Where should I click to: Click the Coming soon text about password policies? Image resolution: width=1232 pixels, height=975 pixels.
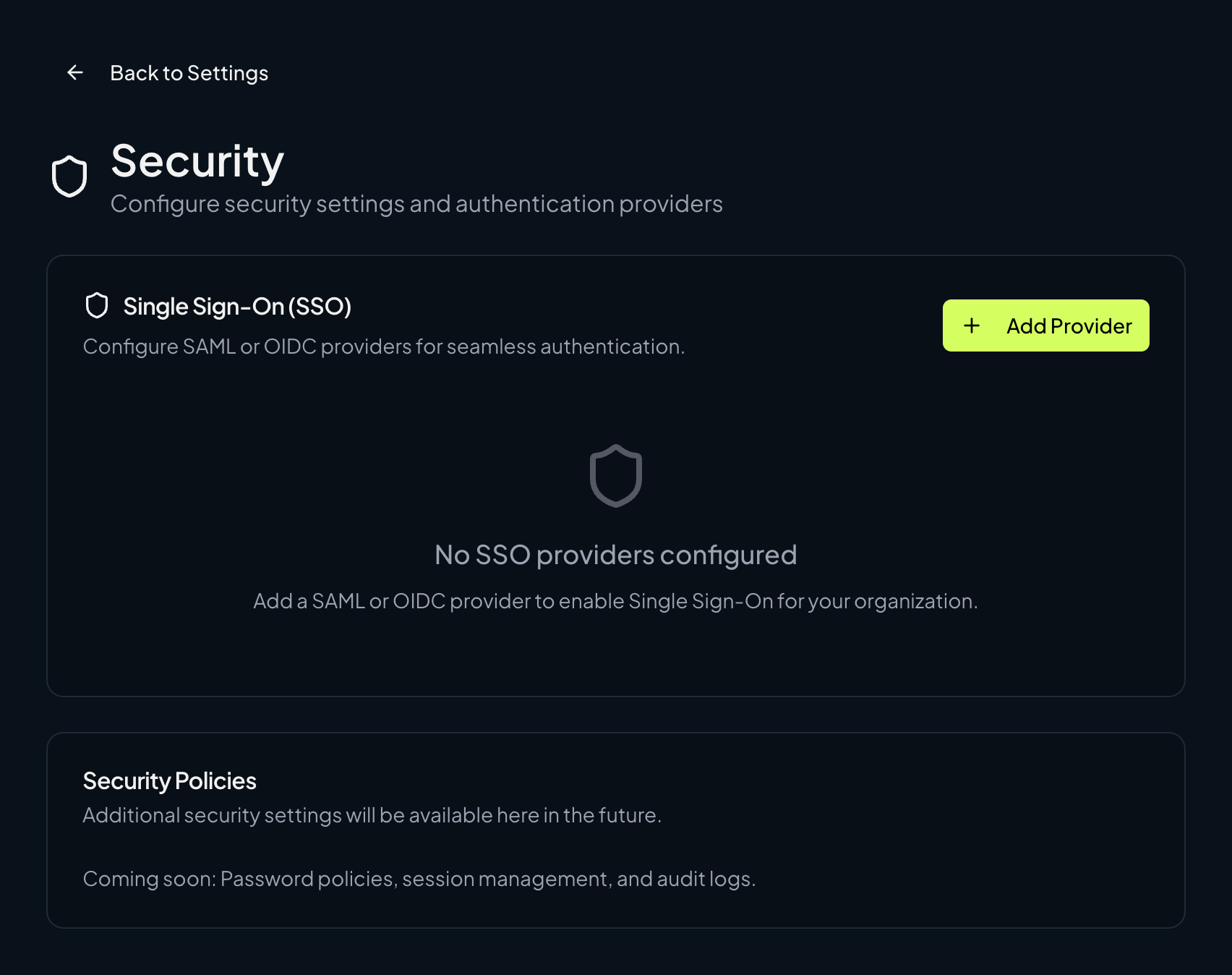pos(419,879)
